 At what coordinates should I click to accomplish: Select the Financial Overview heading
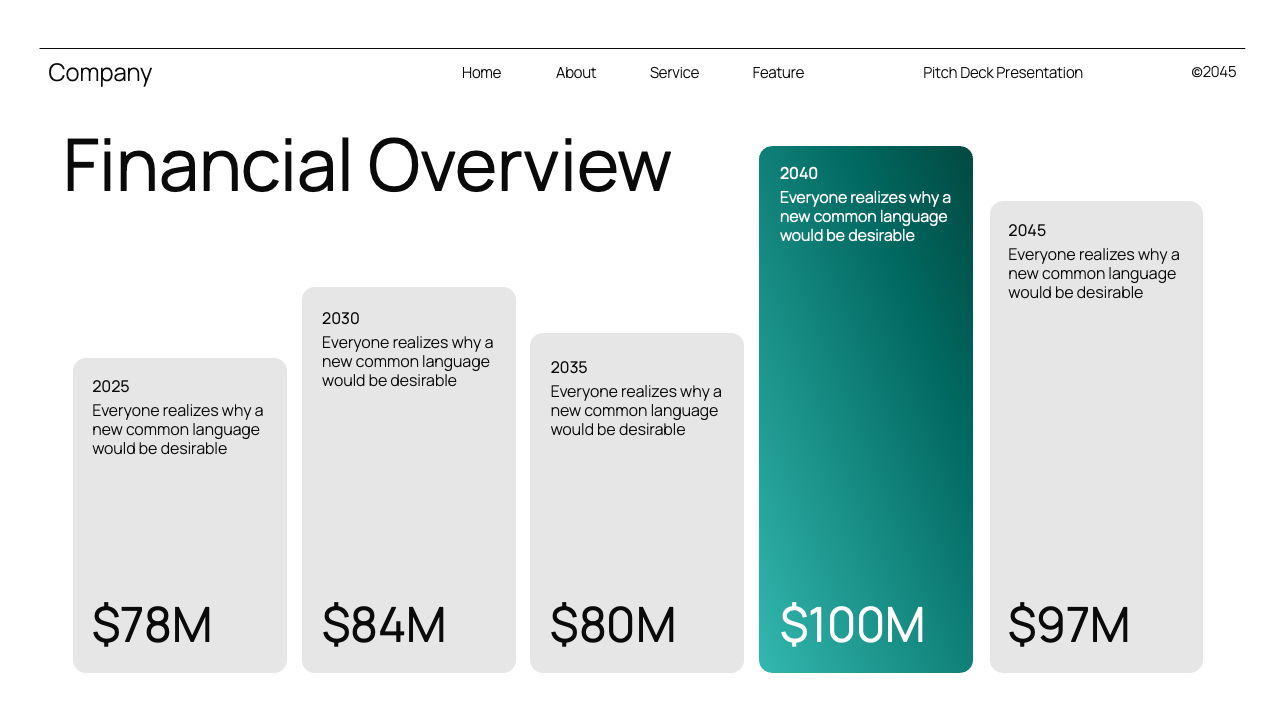point(367,165)
